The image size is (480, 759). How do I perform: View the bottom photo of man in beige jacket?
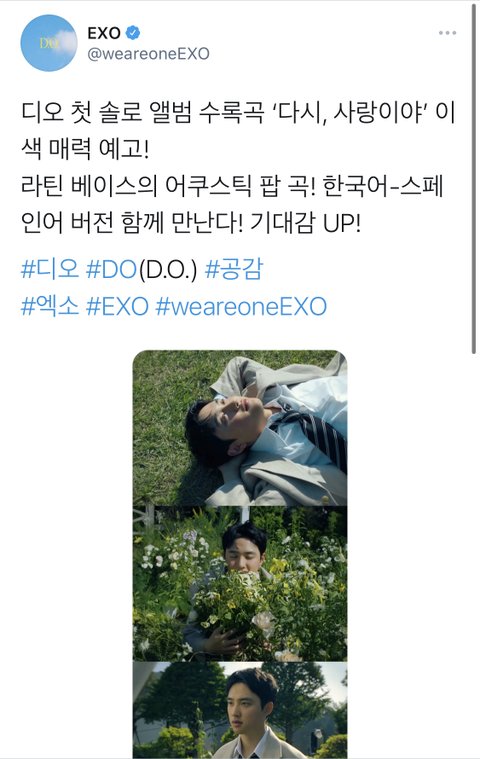pos(240,710)
